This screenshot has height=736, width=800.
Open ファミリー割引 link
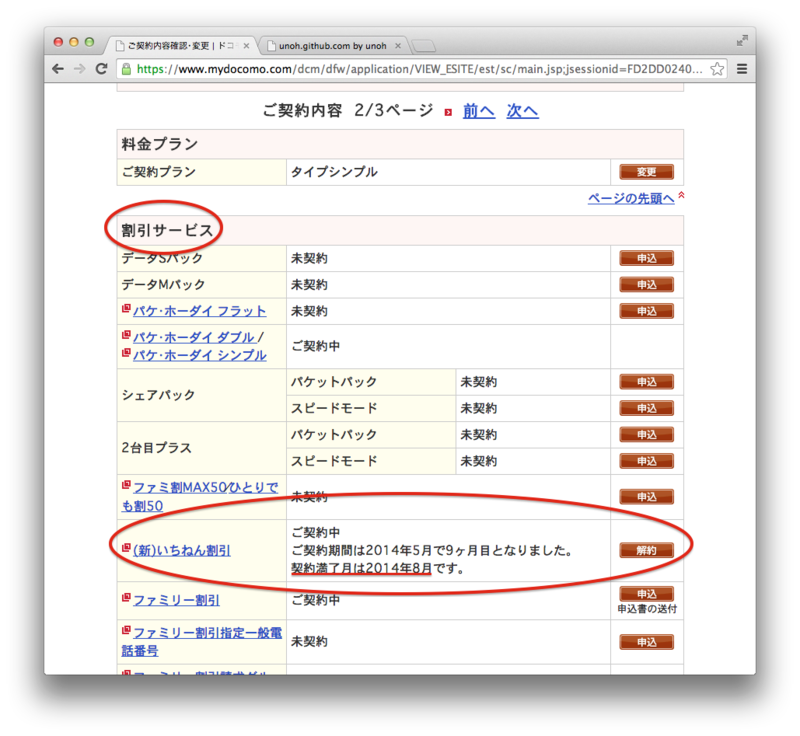point(176,600)
